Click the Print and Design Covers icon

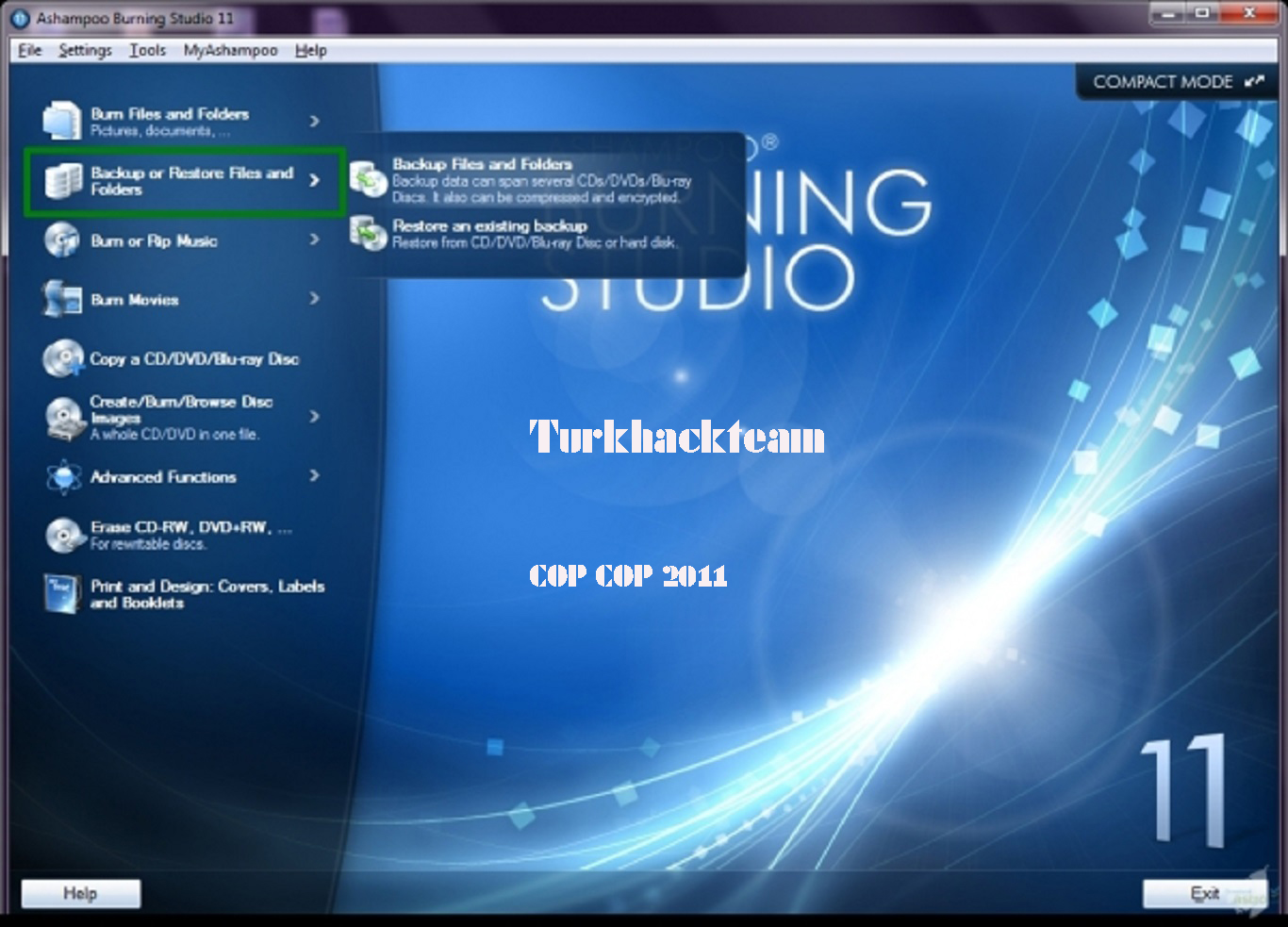tap(62, 594)
